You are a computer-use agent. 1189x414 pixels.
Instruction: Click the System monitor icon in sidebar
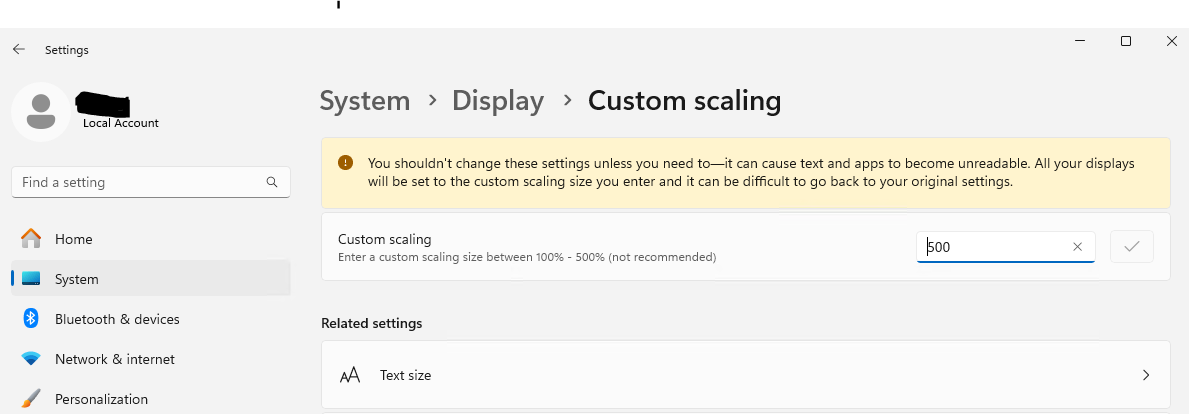coord(31,279)
